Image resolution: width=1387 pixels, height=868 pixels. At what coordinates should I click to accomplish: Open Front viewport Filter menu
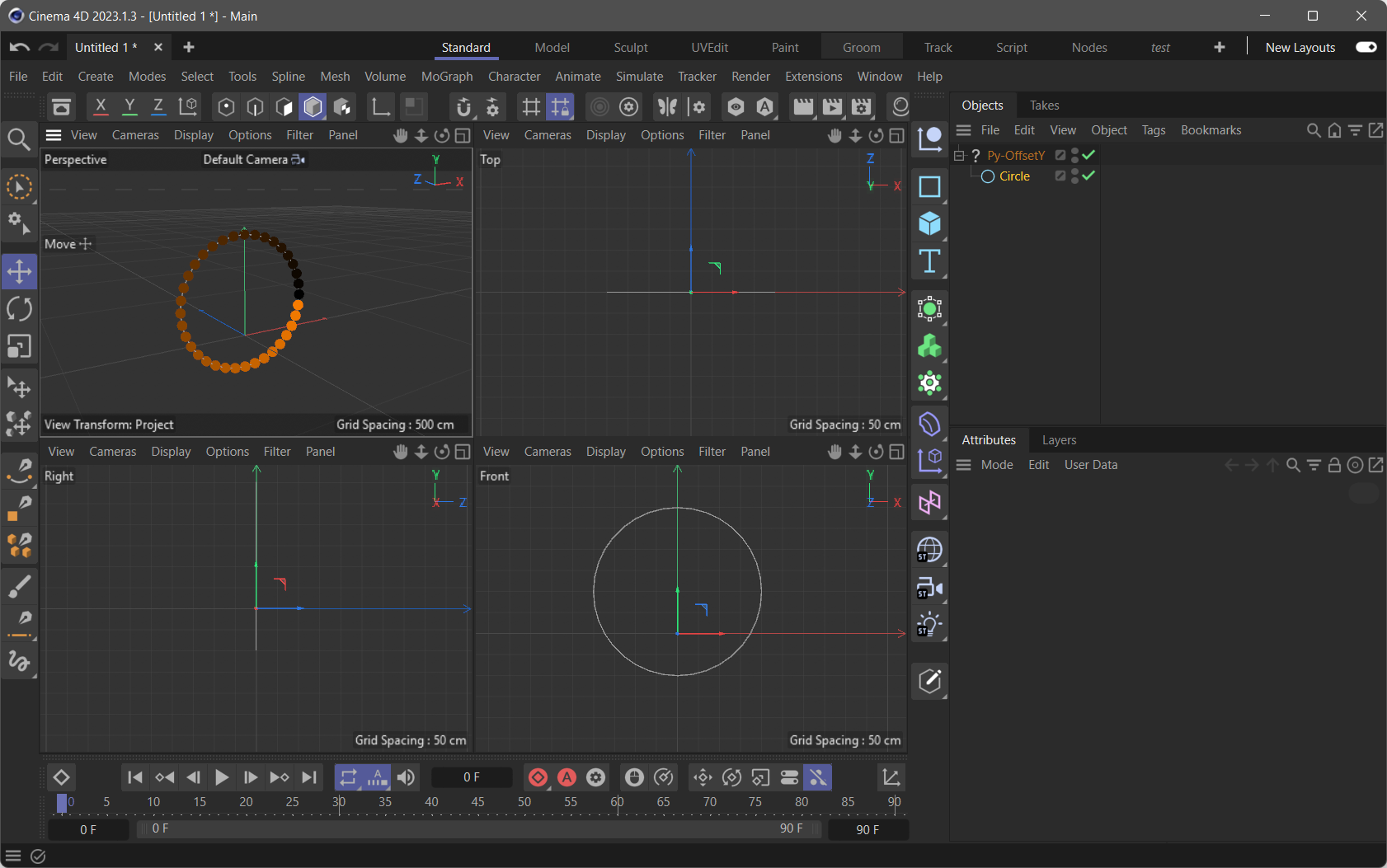point(712,452)
